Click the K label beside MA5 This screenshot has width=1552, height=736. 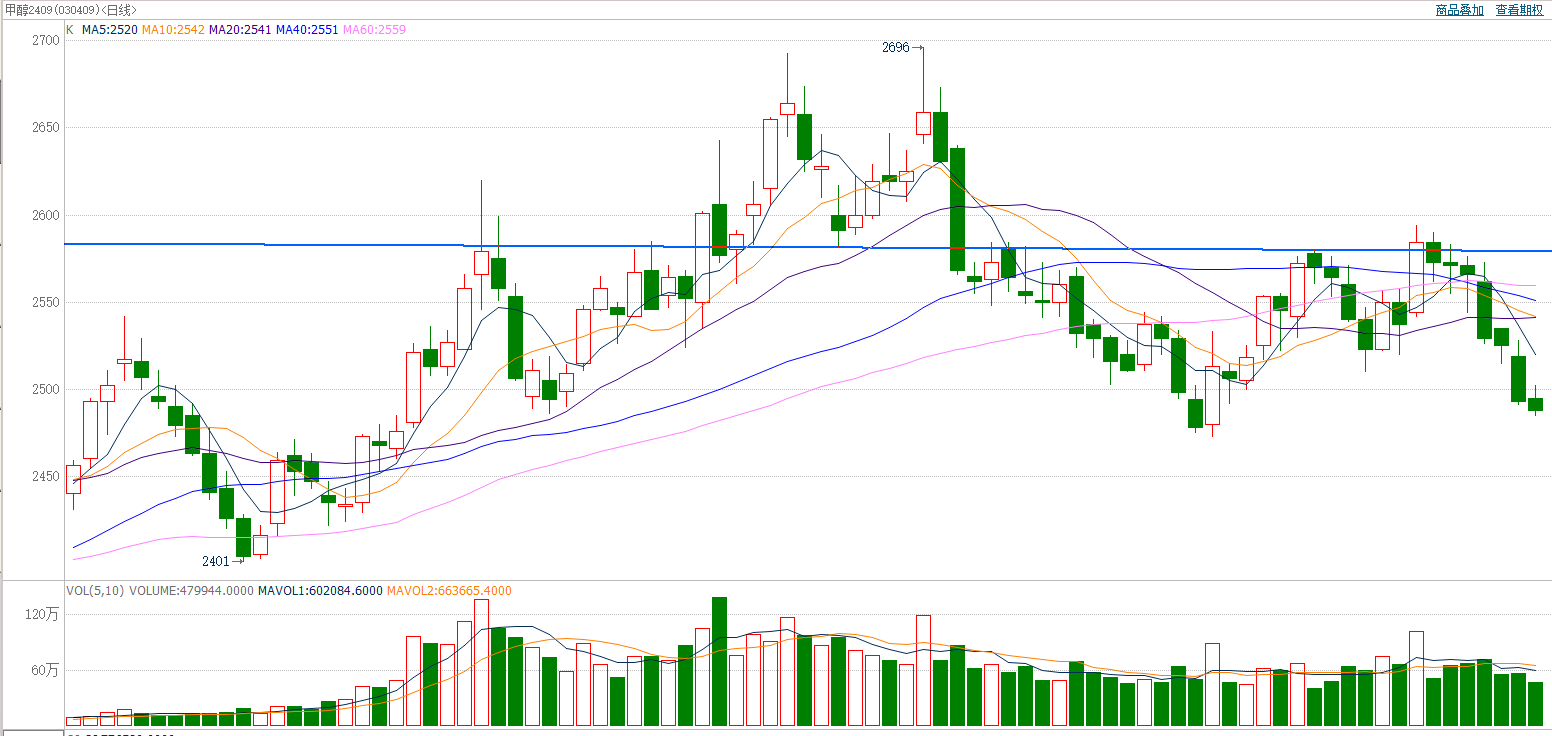70,30
